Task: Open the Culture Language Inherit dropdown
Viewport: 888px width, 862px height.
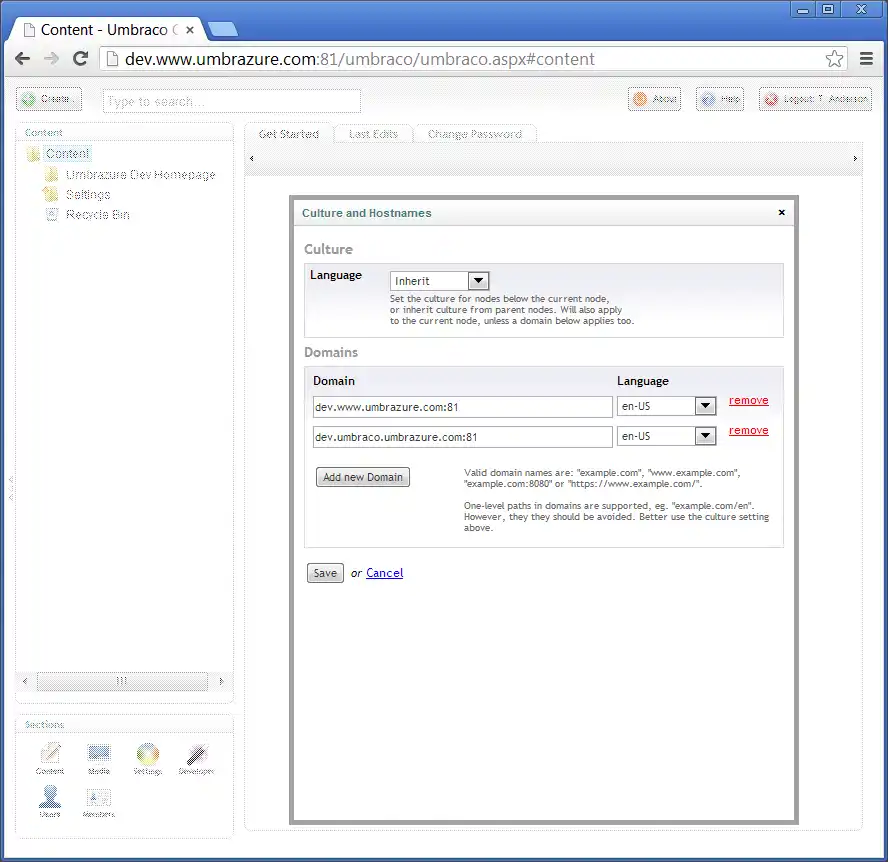Action: click(x=439, y=281)
